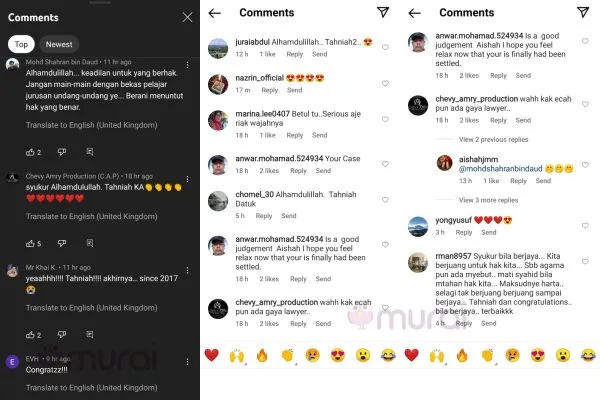Viewport: 600px width, 400px height.
Task: Open three-dot menu for EVH's comment
Action: point(188,362)
